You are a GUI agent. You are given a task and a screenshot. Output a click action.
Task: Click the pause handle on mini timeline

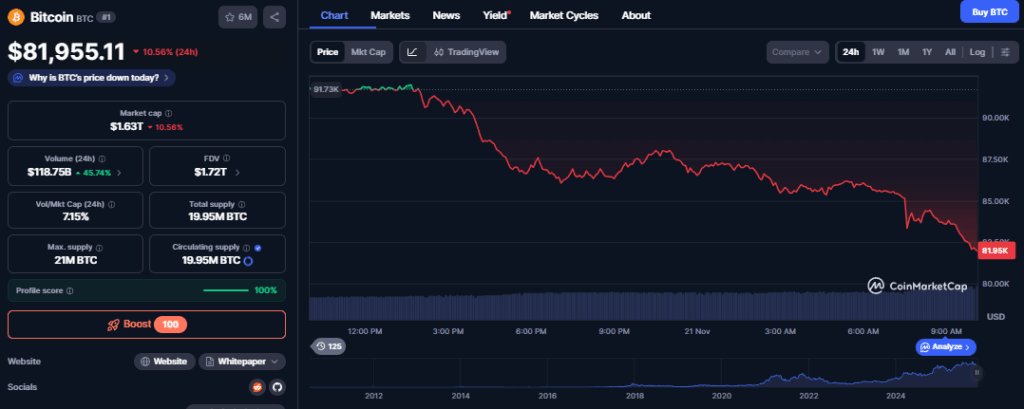[977, 373]
